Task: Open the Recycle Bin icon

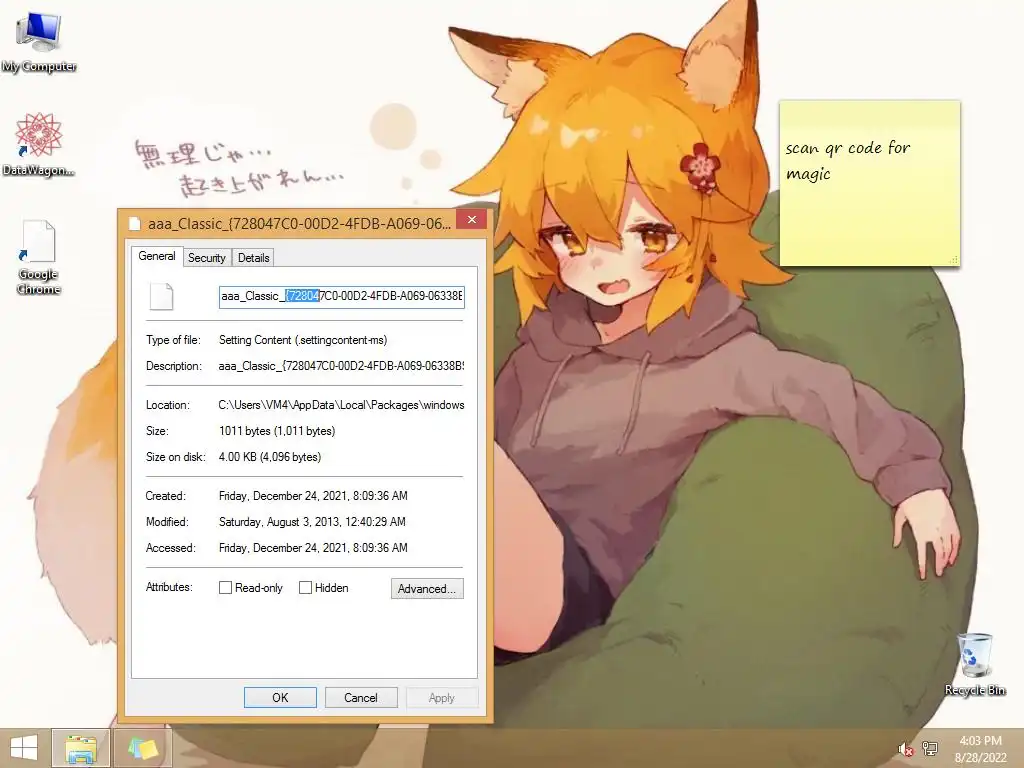Action: click(x=975, y=664)
